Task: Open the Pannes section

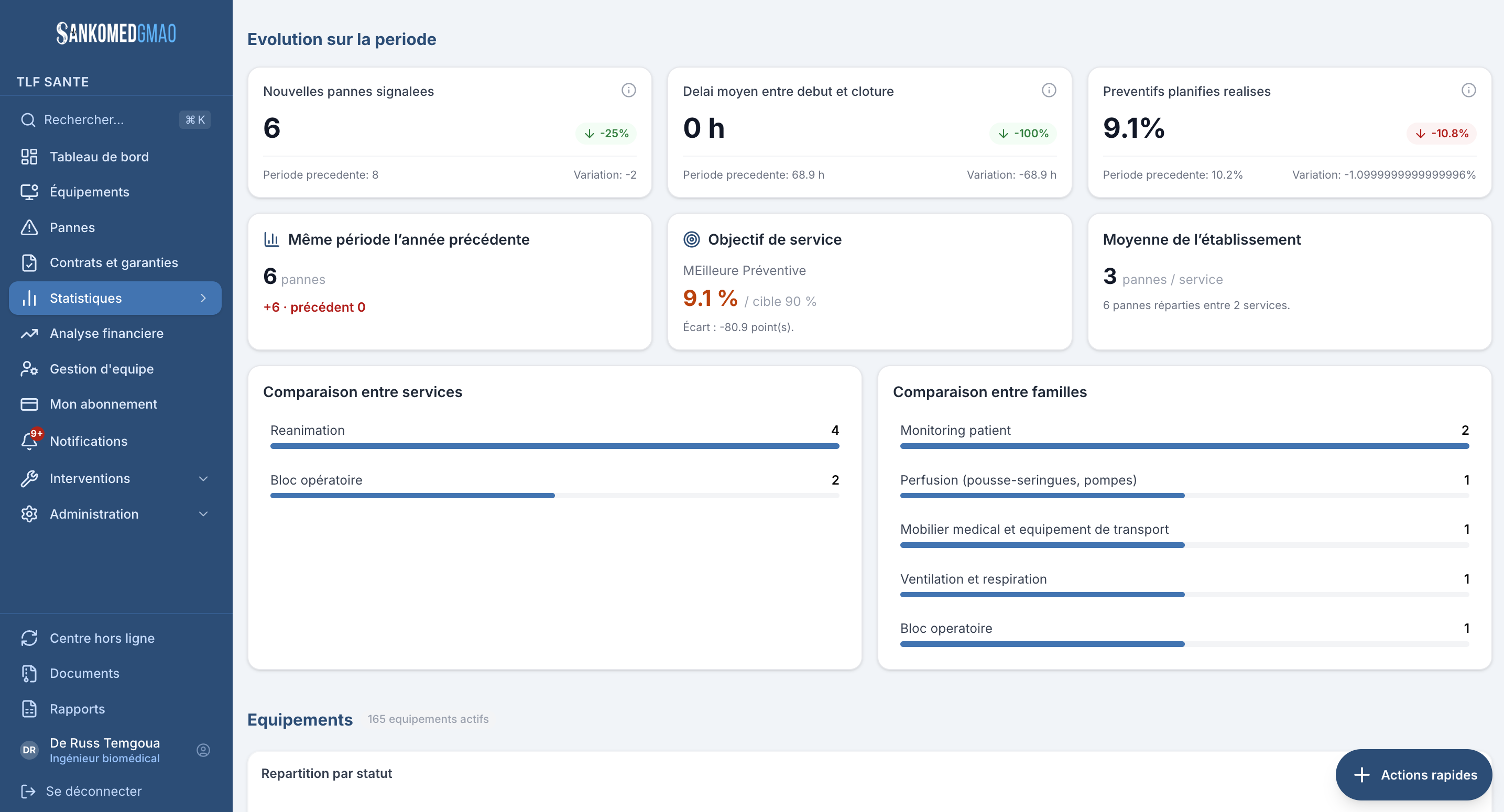Action: (x=116, y=228)
